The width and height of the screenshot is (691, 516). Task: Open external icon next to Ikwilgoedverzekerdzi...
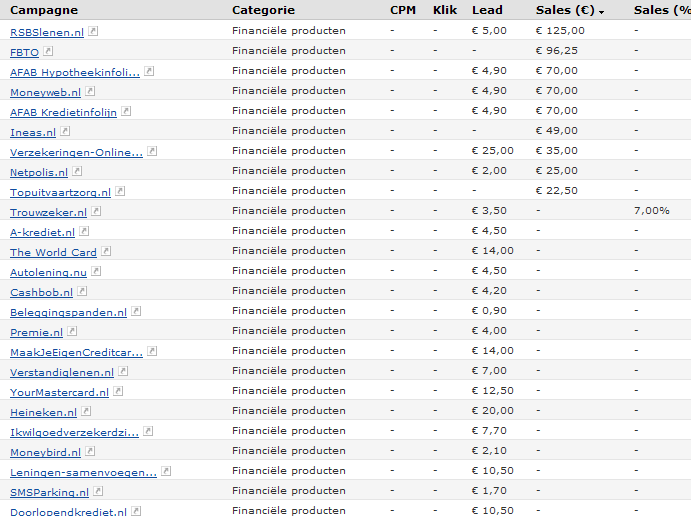148,431
